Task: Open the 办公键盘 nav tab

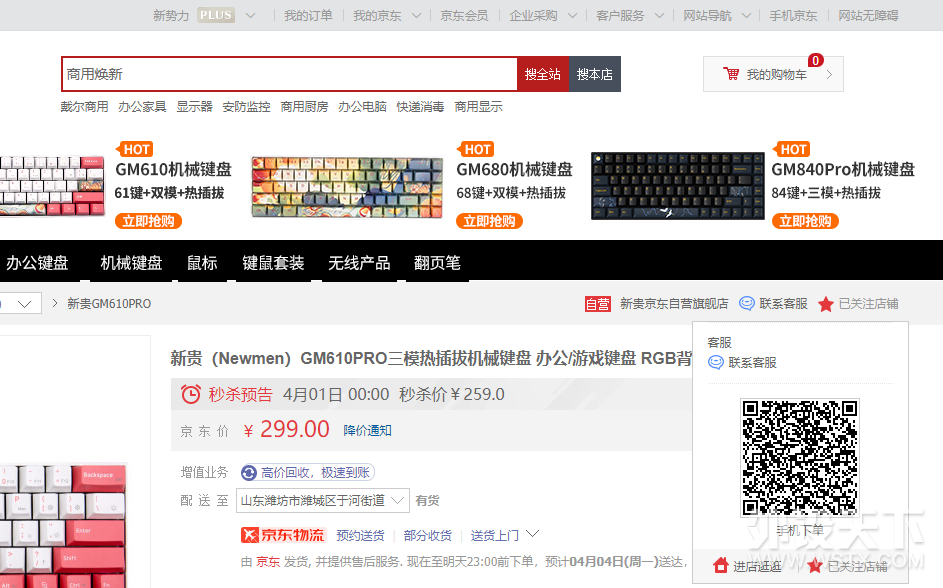Action: coord(37,263)
